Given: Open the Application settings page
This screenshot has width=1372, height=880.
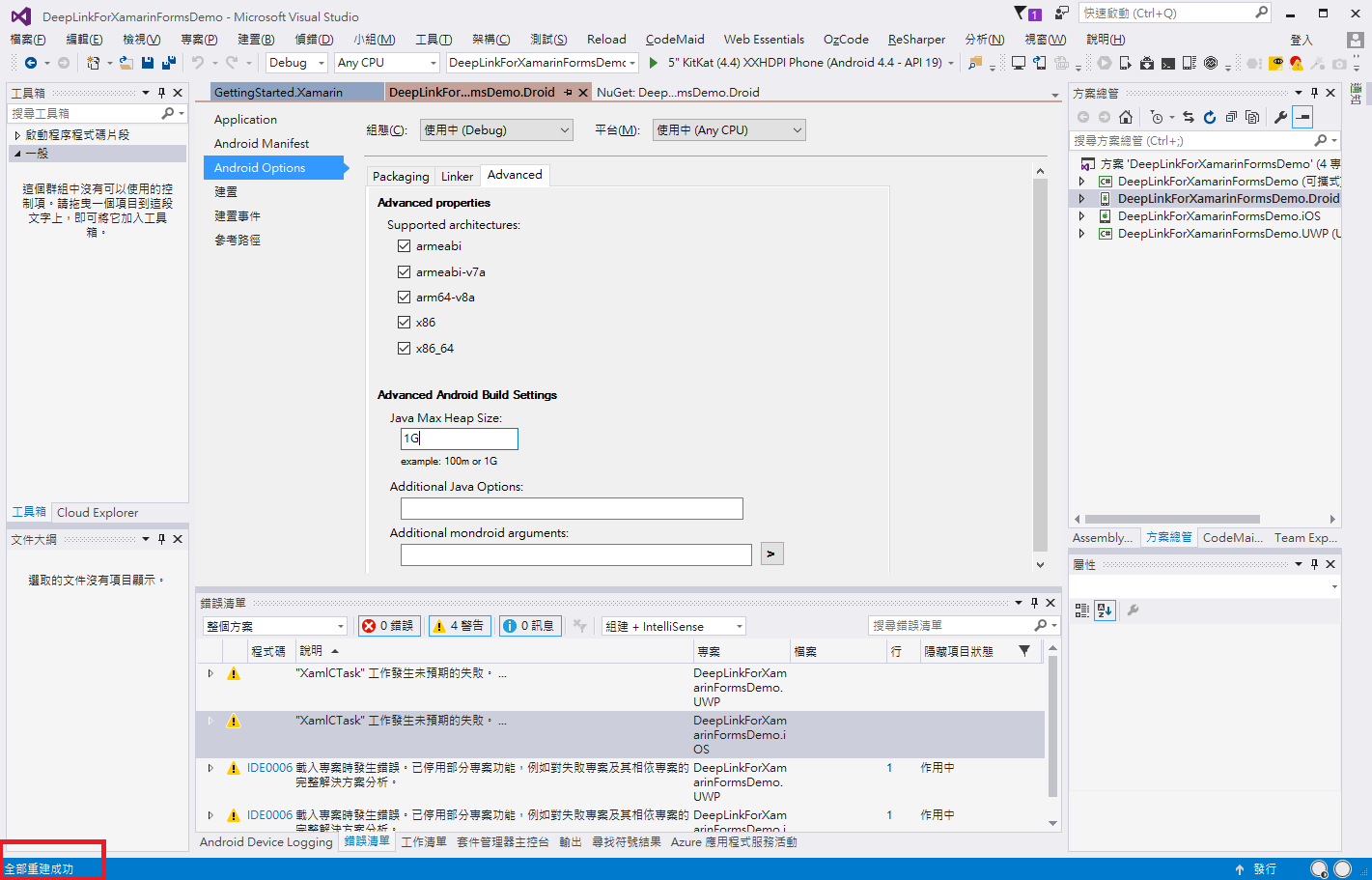Looking at the screenshot, I should coord(245,120).
